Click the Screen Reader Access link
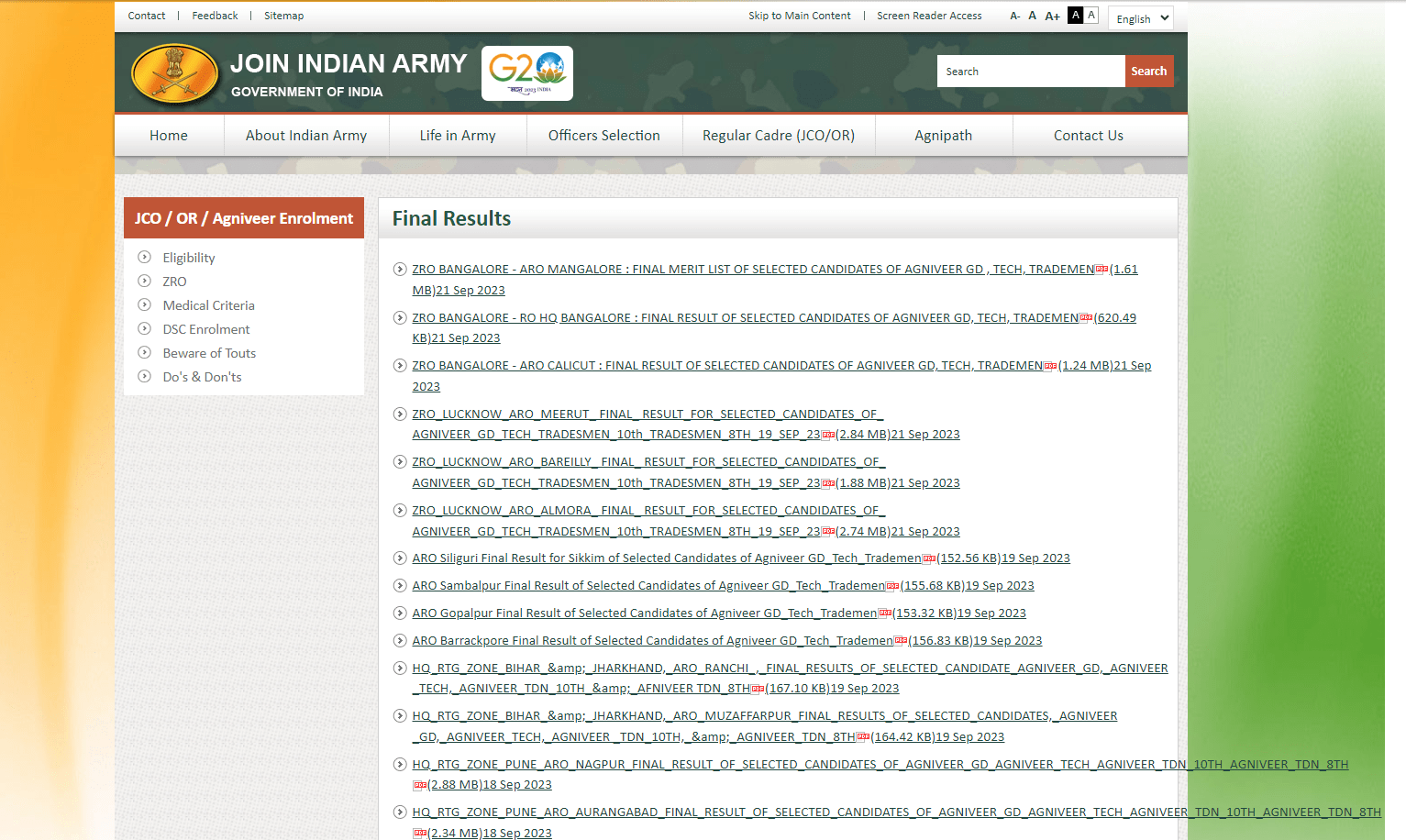 coord(928,16)
